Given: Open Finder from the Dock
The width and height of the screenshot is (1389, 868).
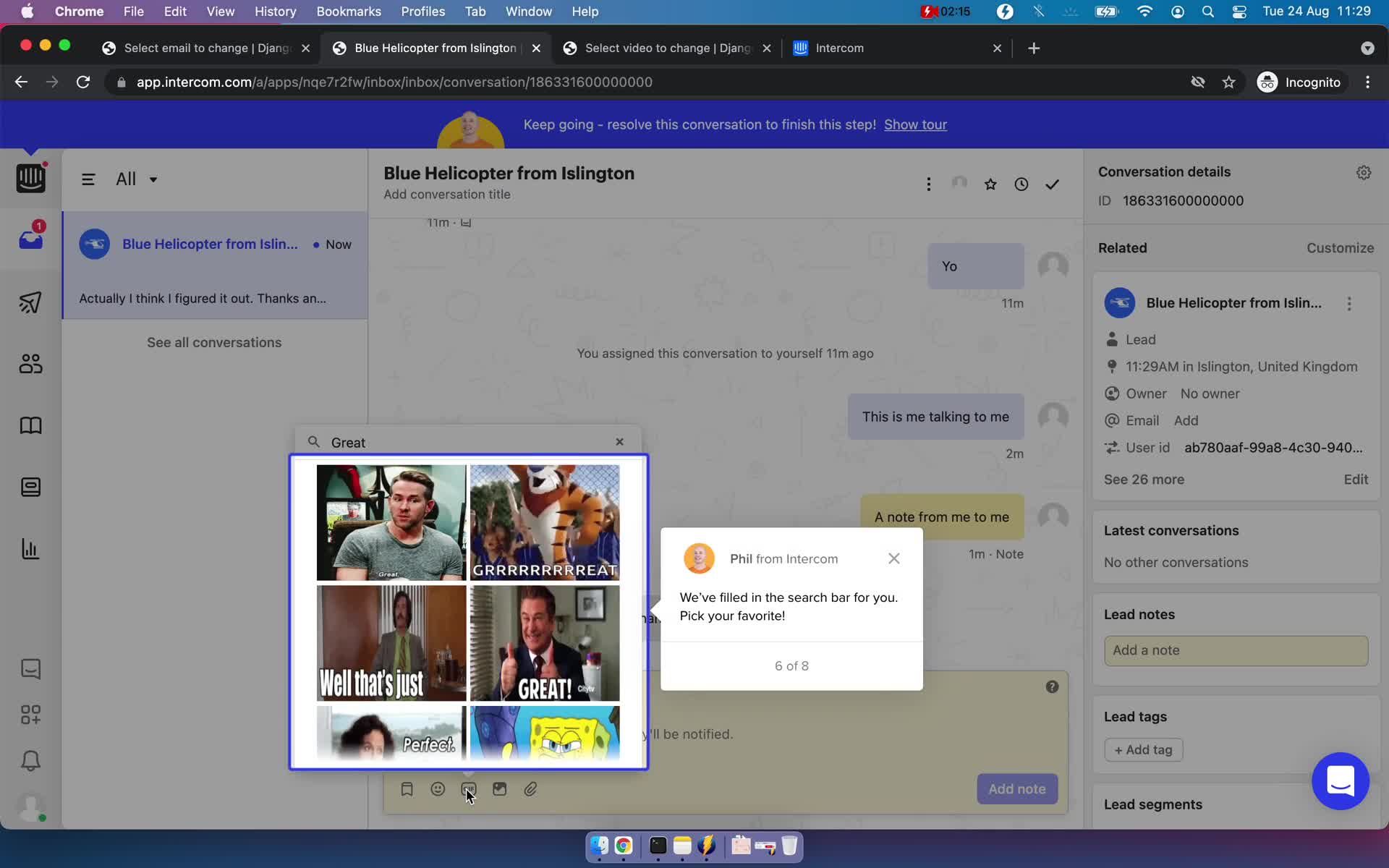Looking at the screenshot, I should click(x=599, y=846).
